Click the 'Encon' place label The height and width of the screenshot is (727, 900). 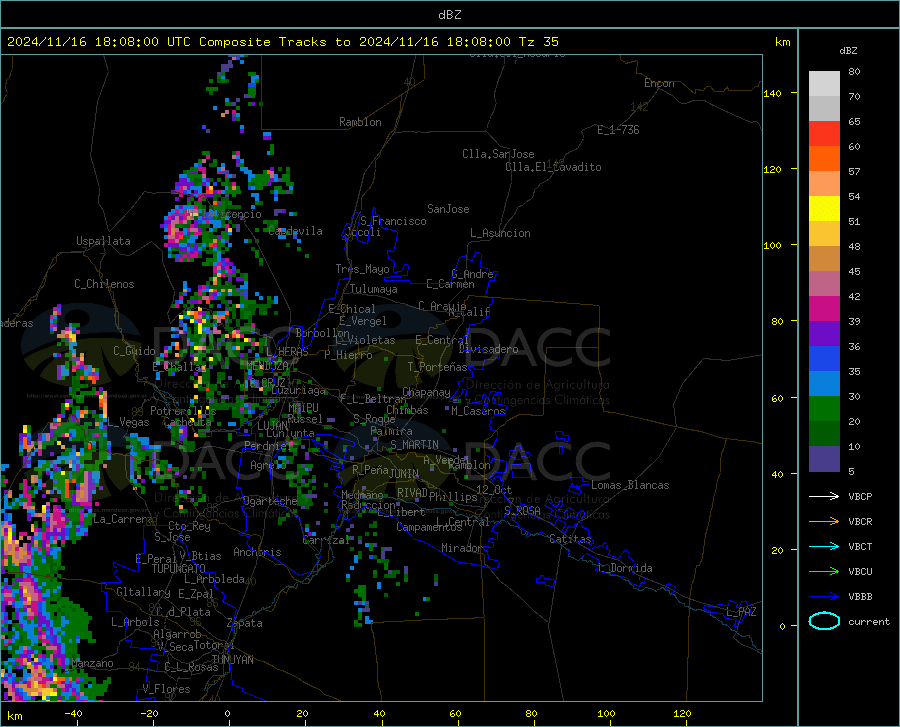coord(659,83)
